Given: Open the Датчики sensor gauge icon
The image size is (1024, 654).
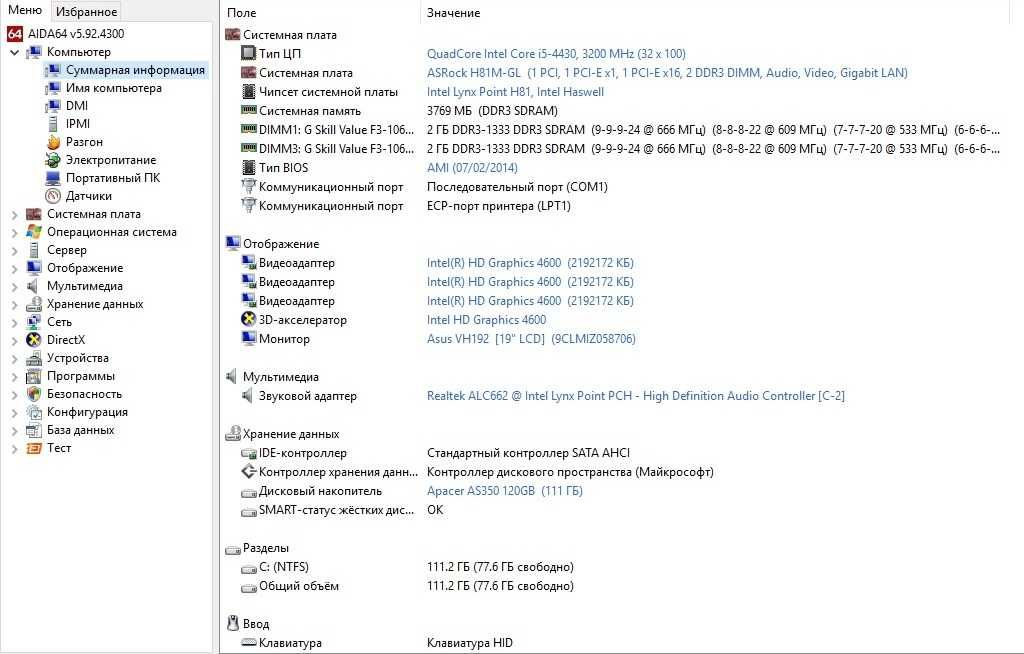Looking at the screenshot, I should click(52, 196).
